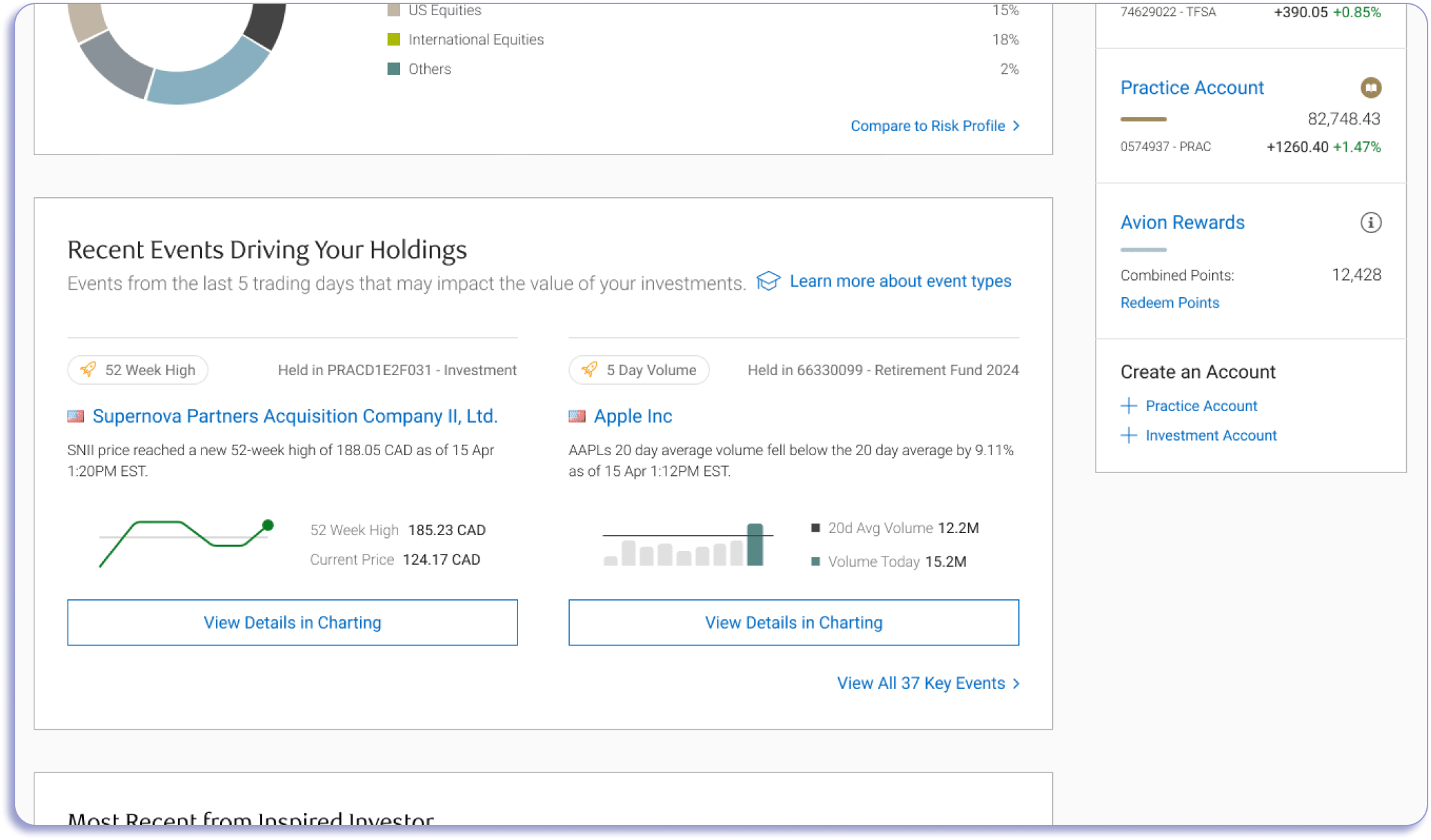
Task: Click the International Equities color swatch
Action: click(394, 39)
